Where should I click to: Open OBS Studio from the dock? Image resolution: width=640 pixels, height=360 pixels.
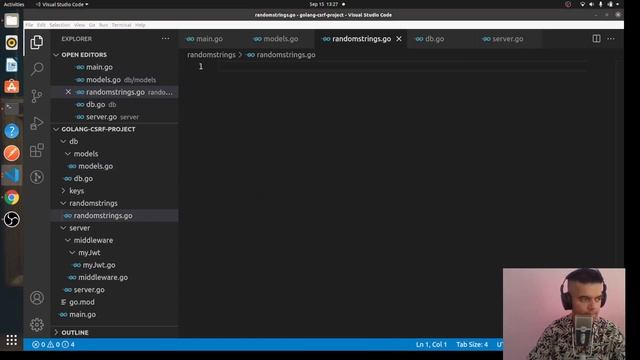[11, 220]
